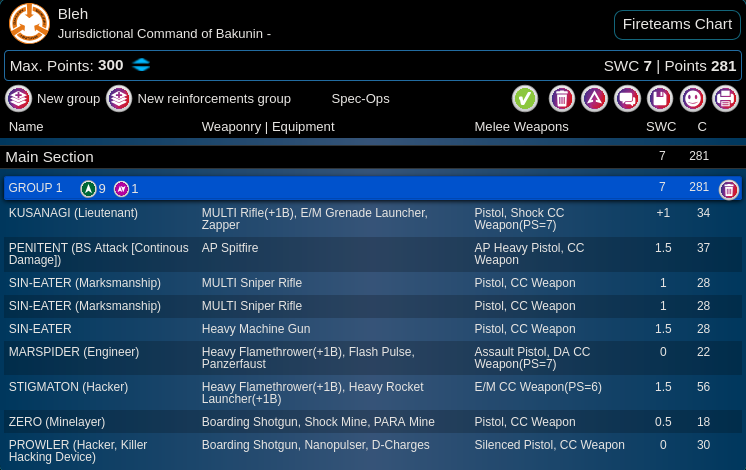Screen dimensions: 746x470
Task: Click Boarding Shotgun, Shock Mine, PARA Mine text
Action: click(x=318, y=422)
